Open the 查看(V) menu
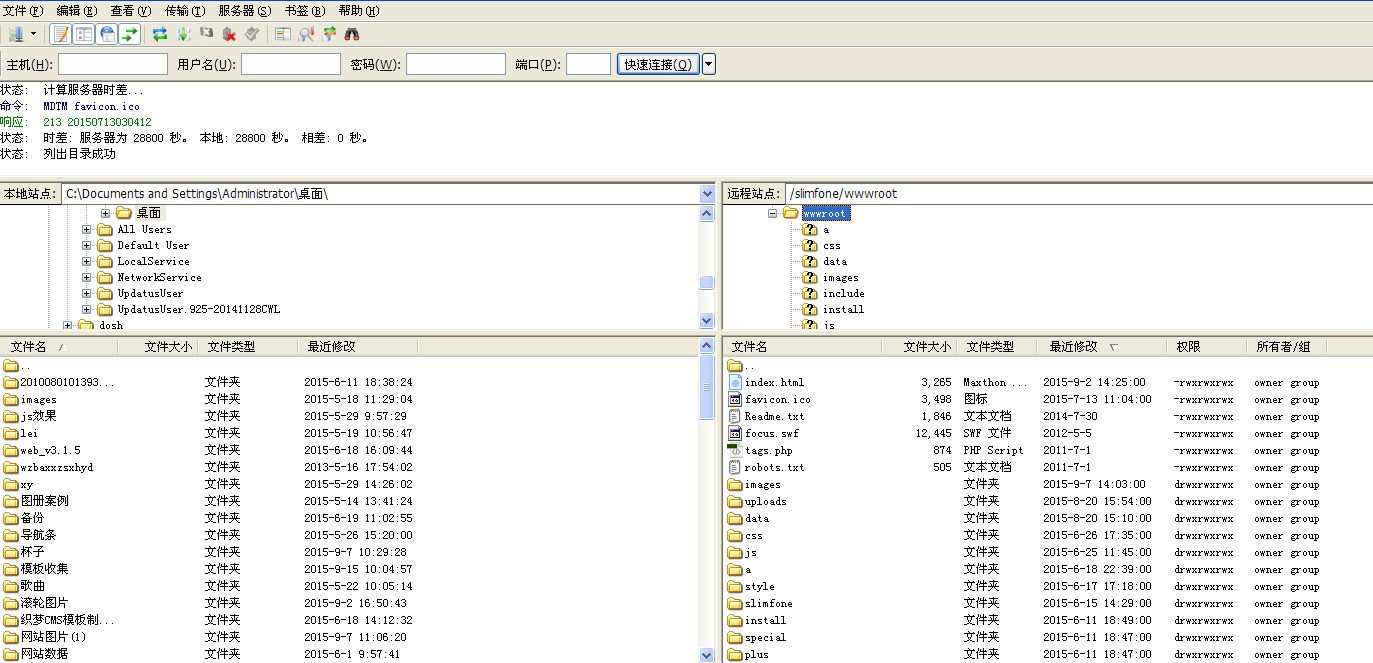The width and height of the screenshot is (1373, 663). pos(131,10)
